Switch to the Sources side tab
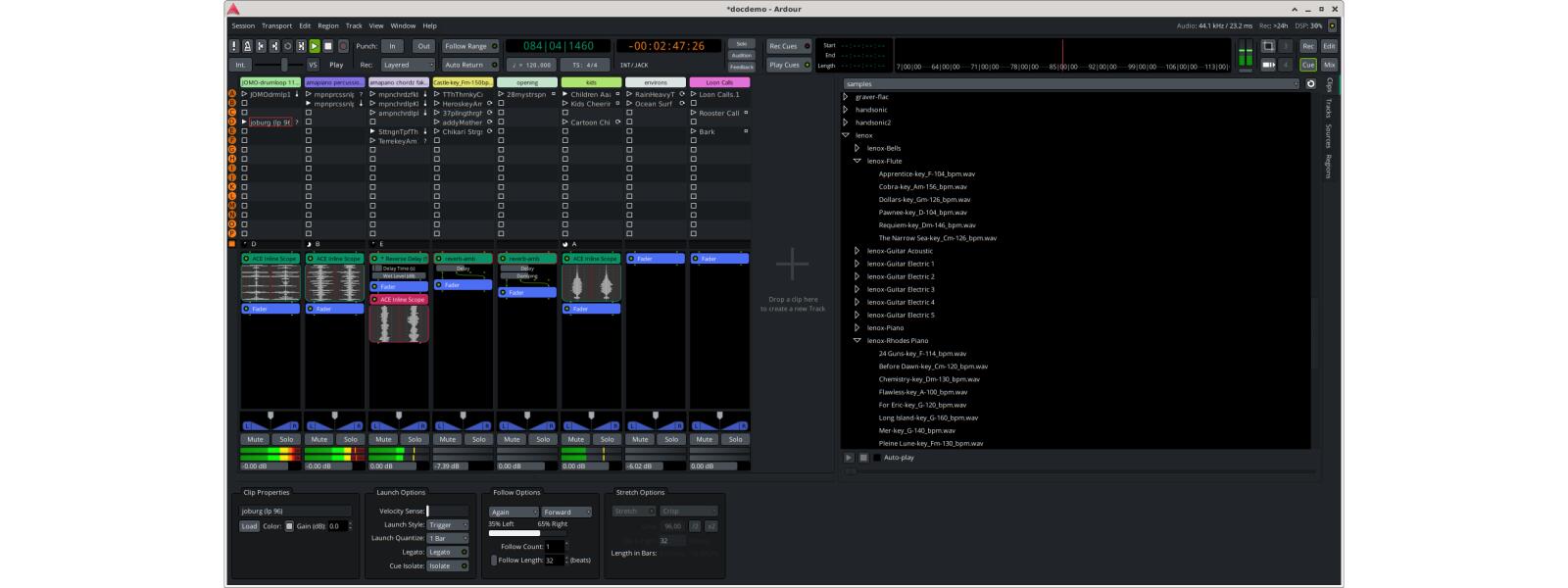 pyautogui.click(x=1329, y=135)
